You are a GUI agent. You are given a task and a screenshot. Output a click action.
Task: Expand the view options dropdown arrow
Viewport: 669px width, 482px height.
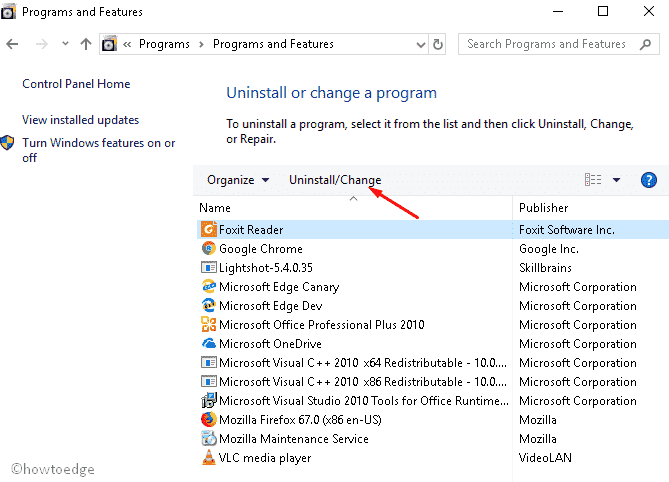coord(616,180)
